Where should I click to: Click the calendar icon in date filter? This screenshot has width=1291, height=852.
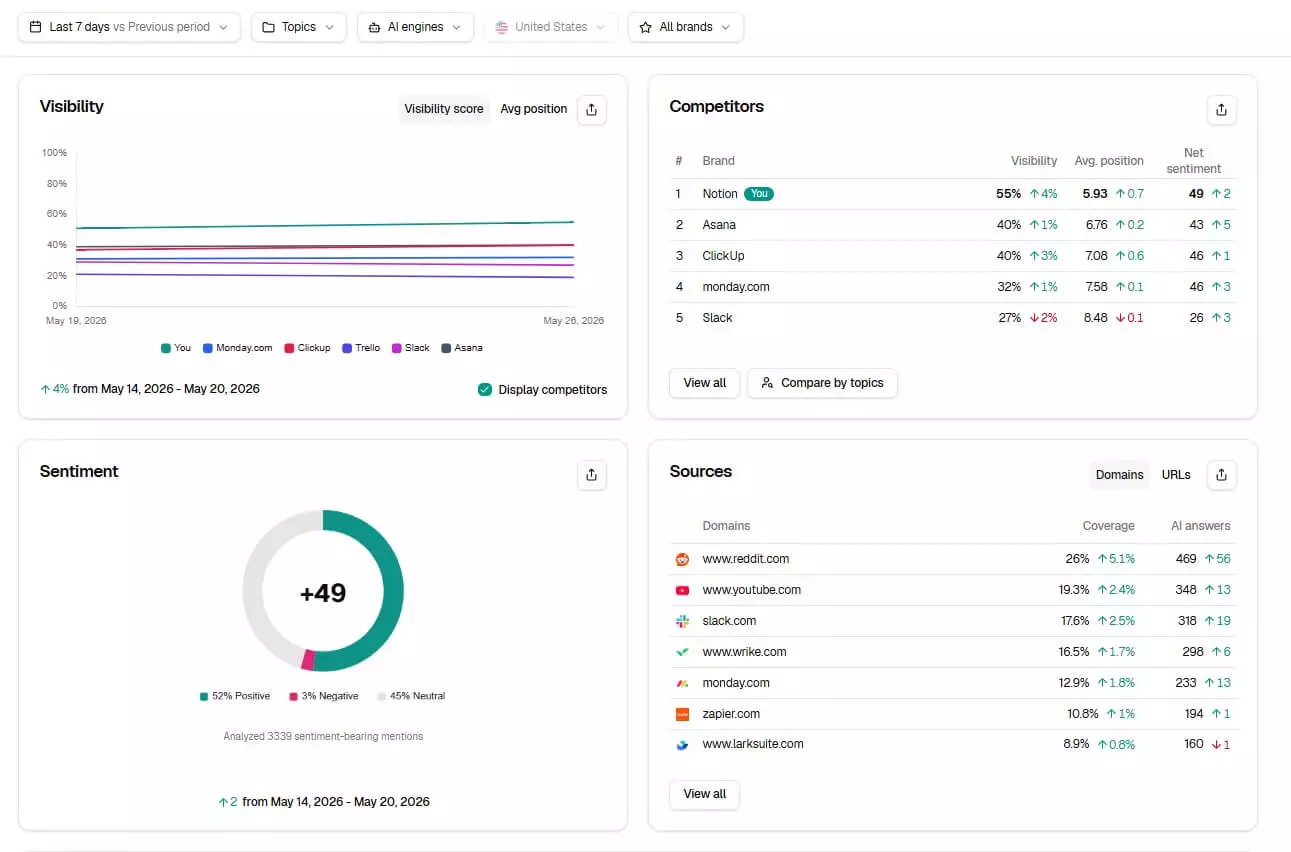tap(36, 27)
